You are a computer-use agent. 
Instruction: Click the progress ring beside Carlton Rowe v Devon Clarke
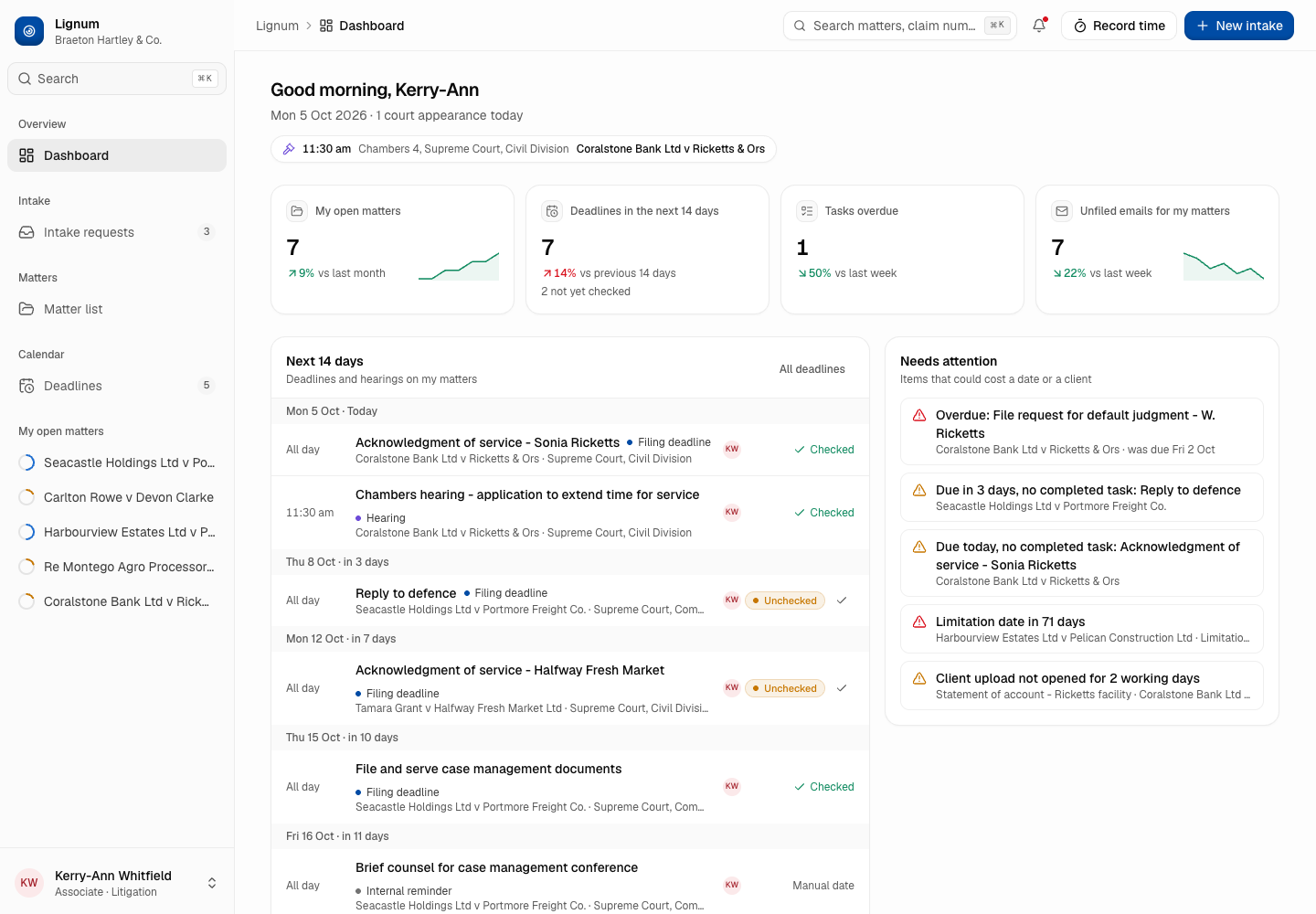pyautogui.click(x=27, y=497)
